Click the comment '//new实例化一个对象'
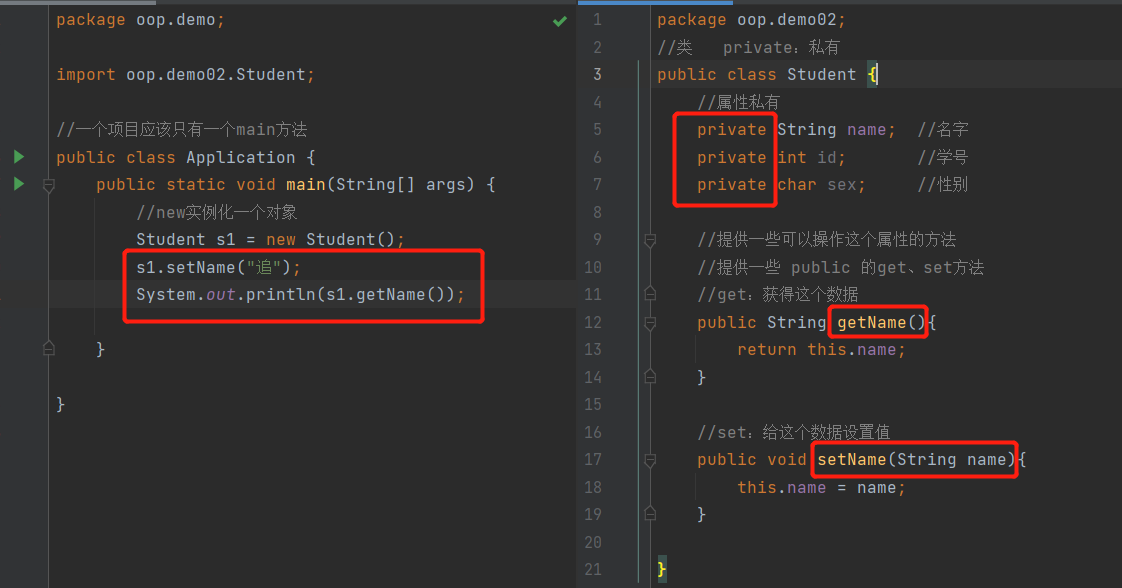The height and width of the screenshot is (588, 1122). click(217, 212)
